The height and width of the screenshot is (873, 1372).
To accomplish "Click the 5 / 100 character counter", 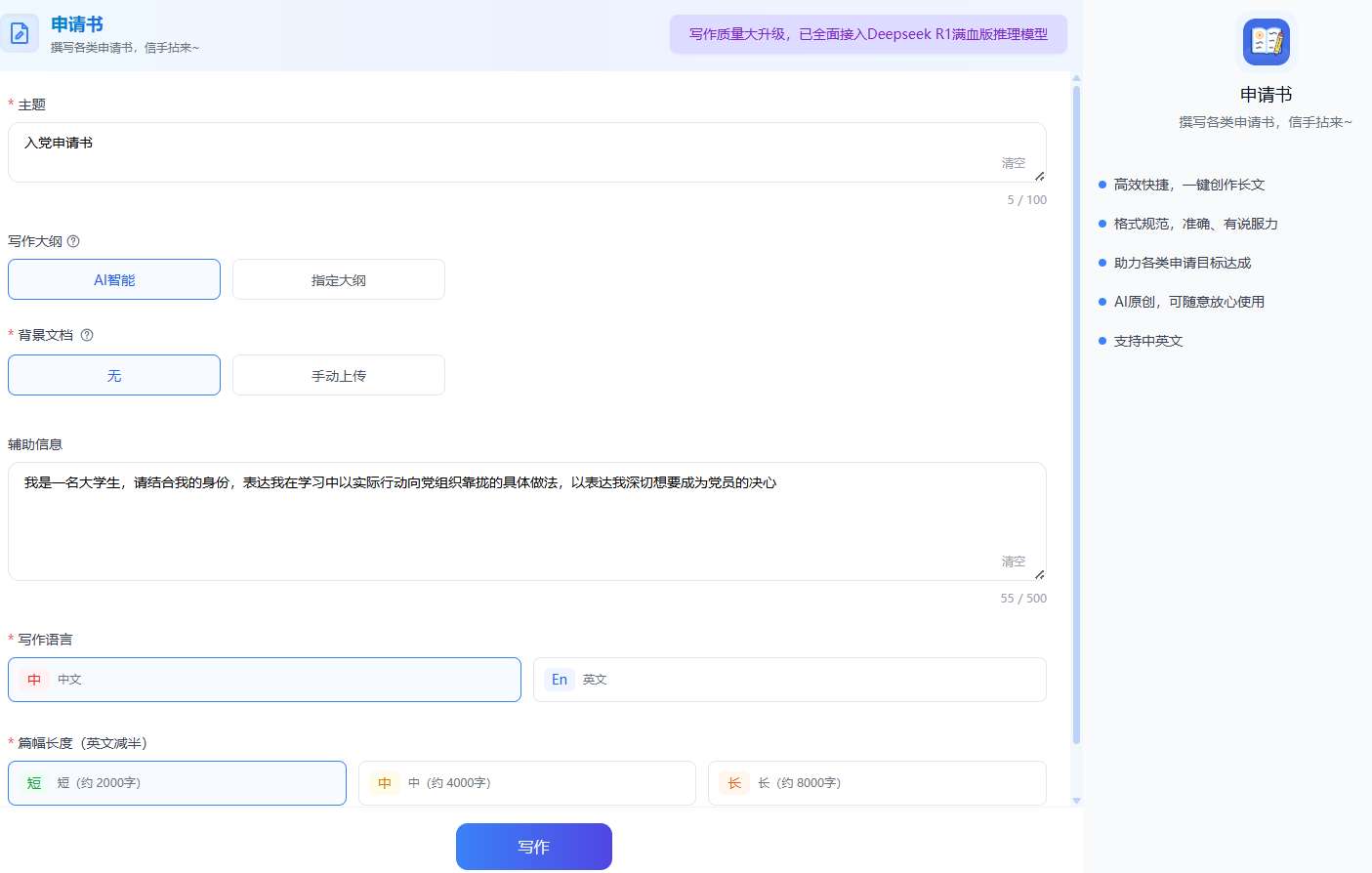I will tap(1027, 200).
